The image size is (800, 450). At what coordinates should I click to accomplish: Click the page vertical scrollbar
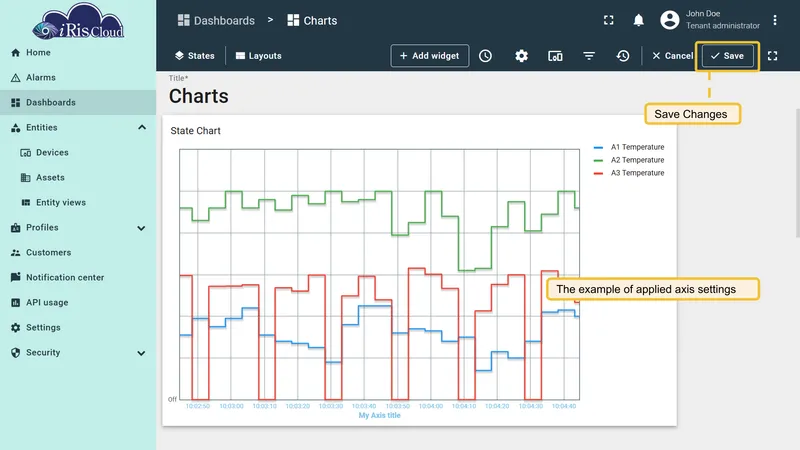click(797, 172)
